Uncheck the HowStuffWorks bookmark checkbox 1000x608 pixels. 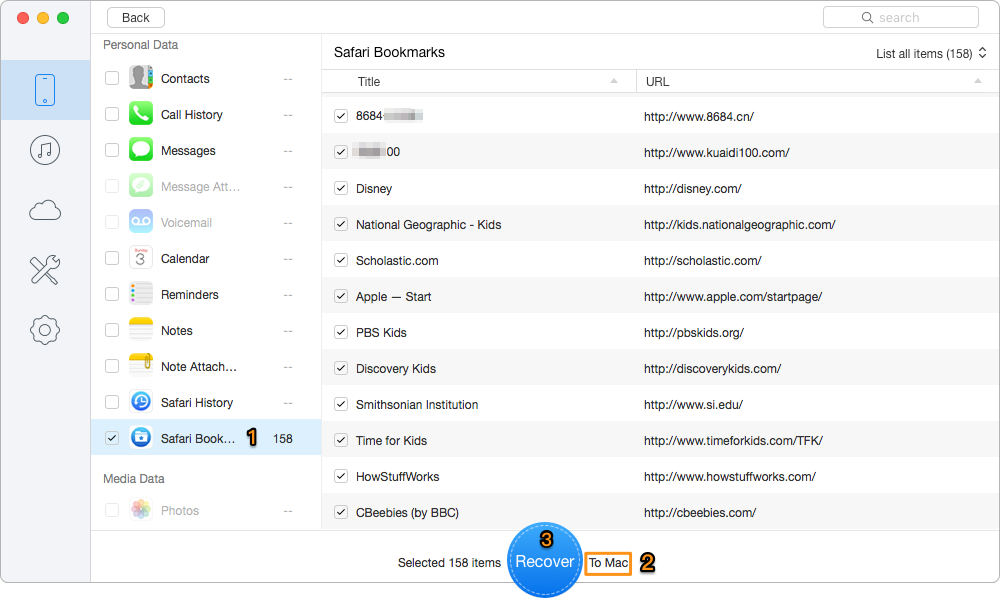point(341,476)
